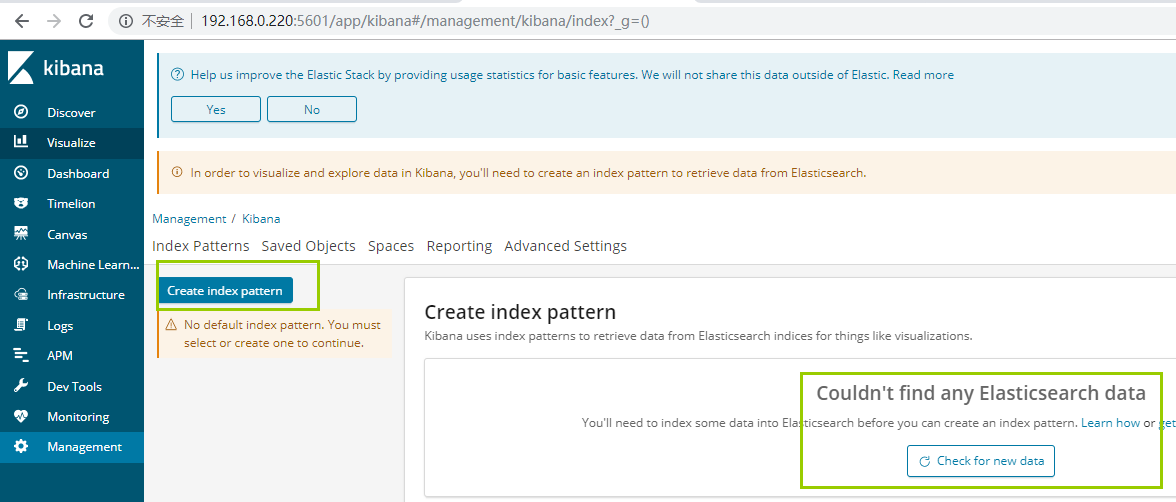The width and height of the screenshot is (1176, 502).
Task: Click the Timelion icon in sidebar
Action: [x=21, y=203]
